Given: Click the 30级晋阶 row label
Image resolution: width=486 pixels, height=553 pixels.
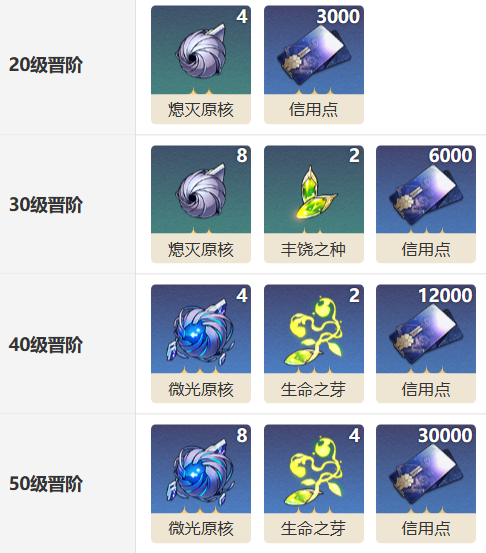Looking at the screenshot, I should click(x=46, y=205).
